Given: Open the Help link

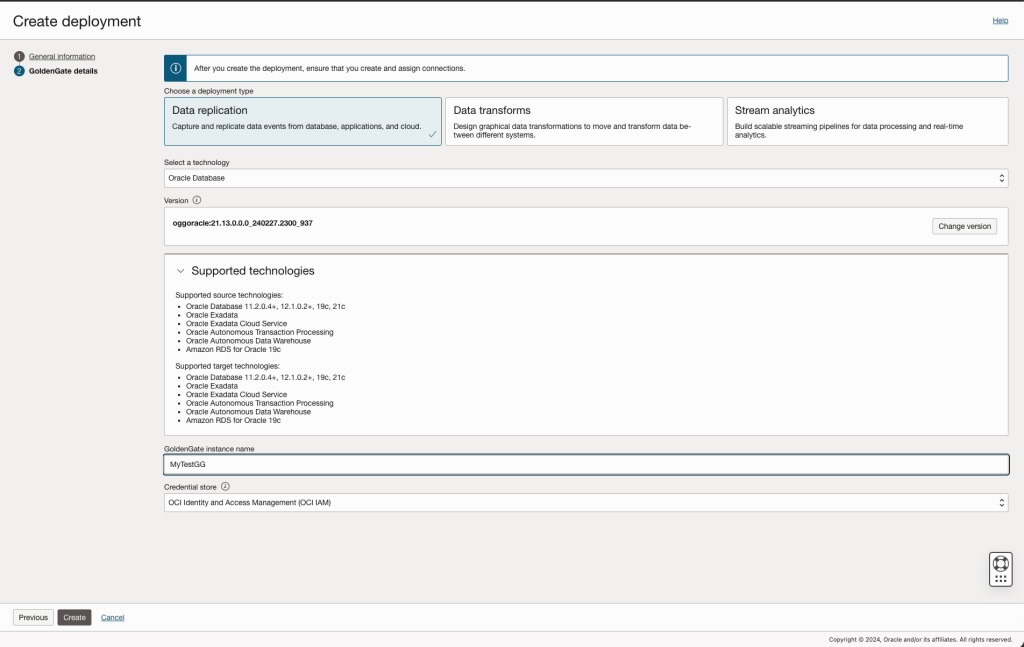Looking at the screenshot, I should coord(999,20).
